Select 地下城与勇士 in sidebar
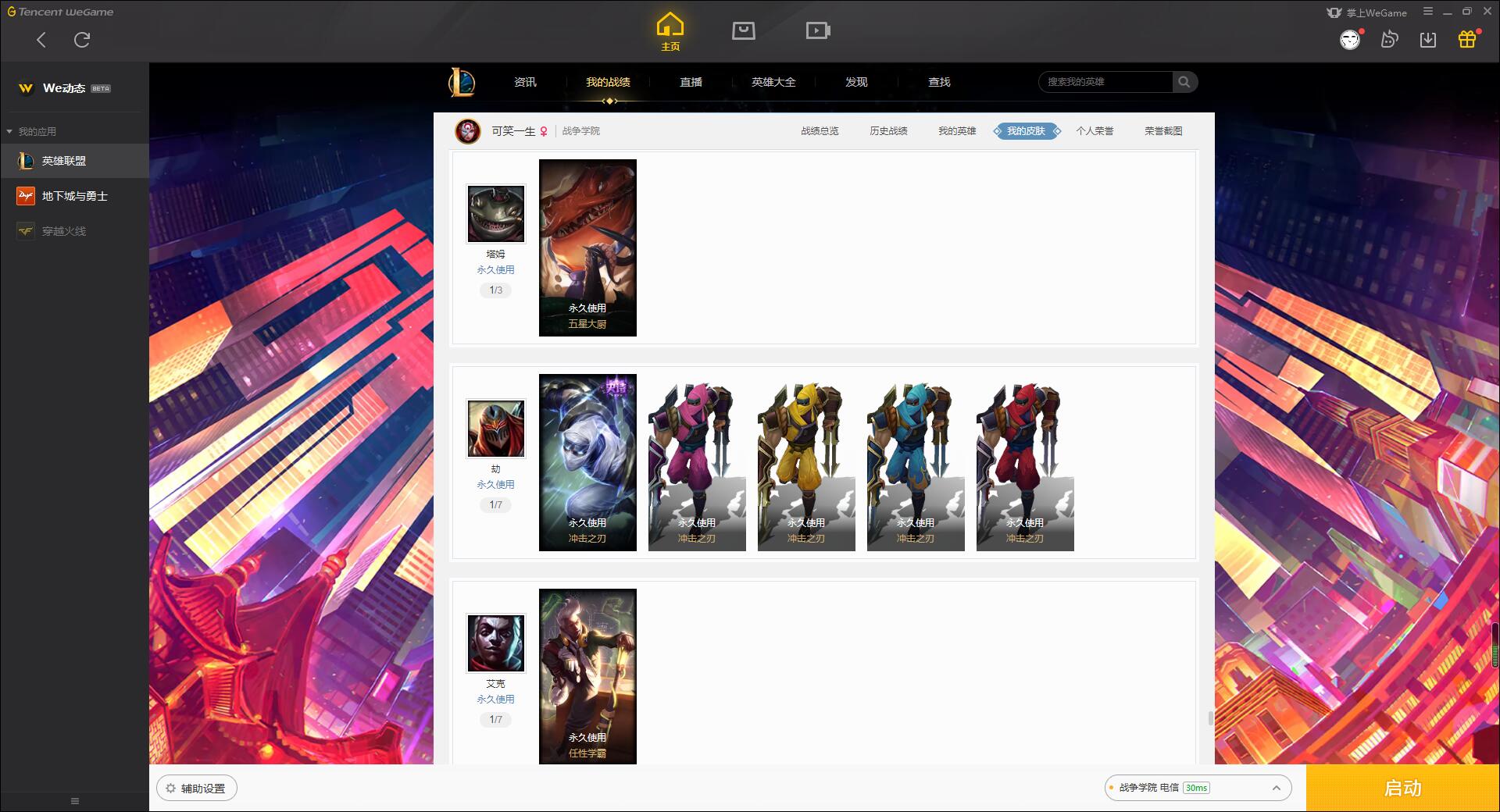The image size is (1500, 812). (x=74, y=196)
